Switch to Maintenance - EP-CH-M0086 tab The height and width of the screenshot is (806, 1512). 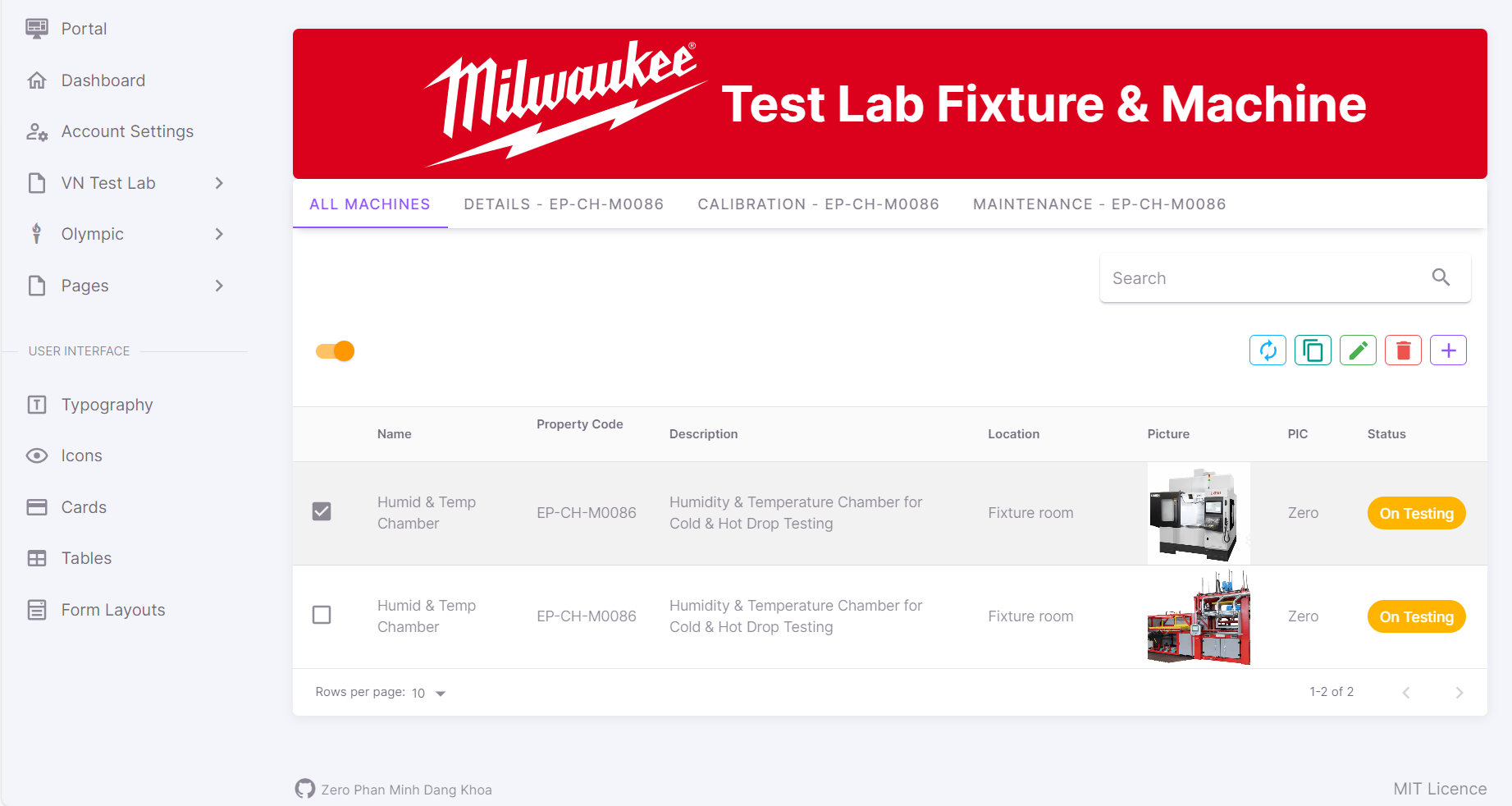coord(1099,204)
